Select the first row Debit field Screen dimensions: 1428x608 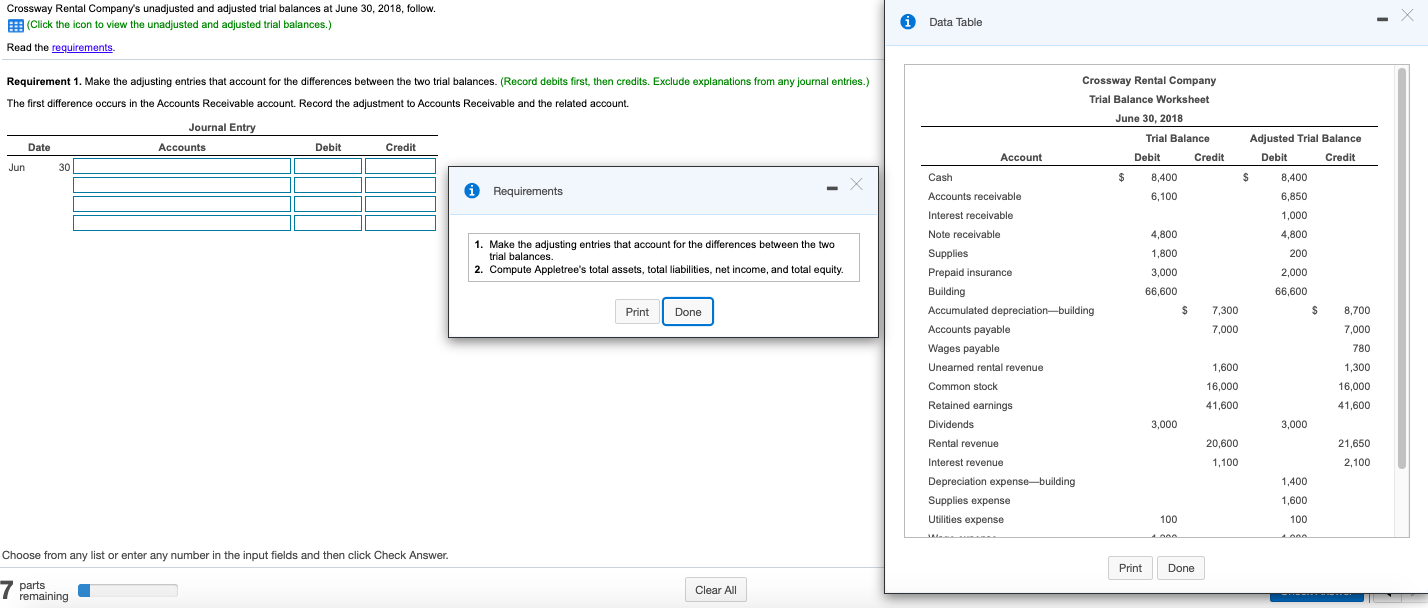coord(328,166)
